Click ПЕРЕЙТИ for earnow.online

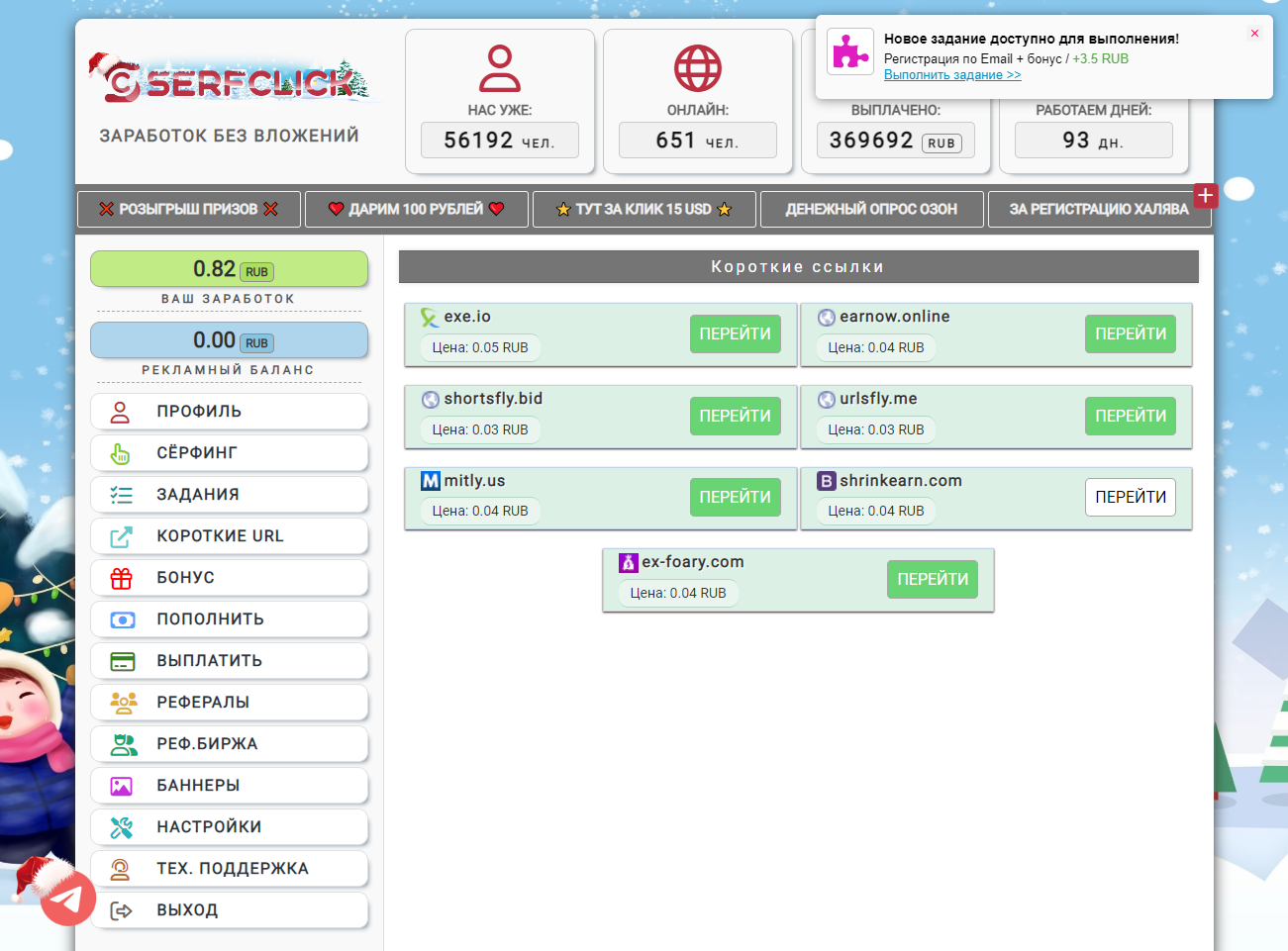(x=1131, y=334)
